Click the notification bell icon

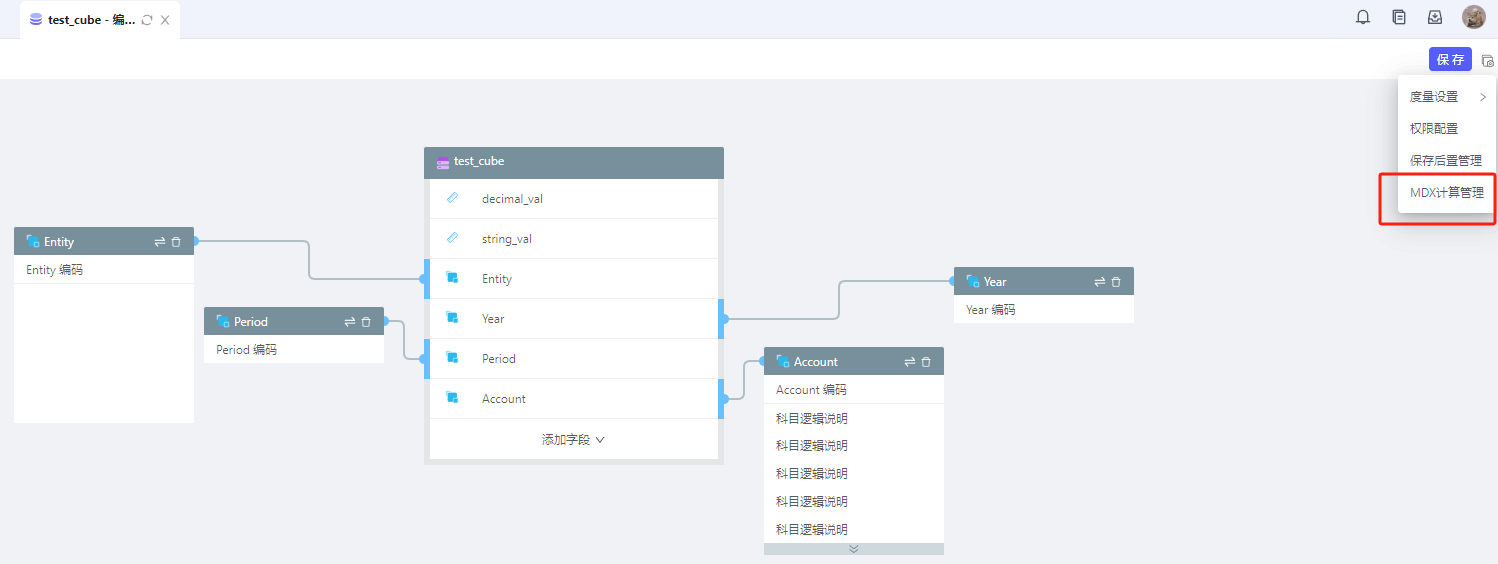click(x=1363, y=17)
